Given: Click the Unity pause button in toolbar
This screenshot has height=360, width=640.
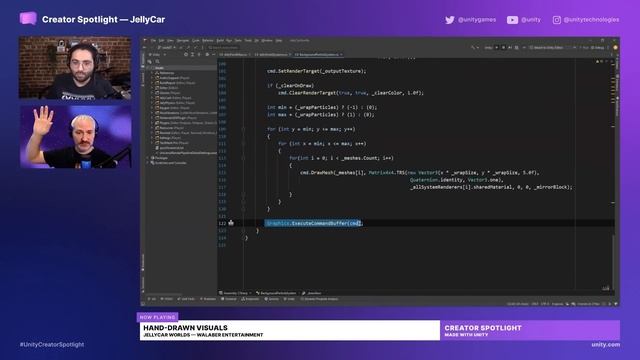Looking at the screenshot, I should (503, 47).
